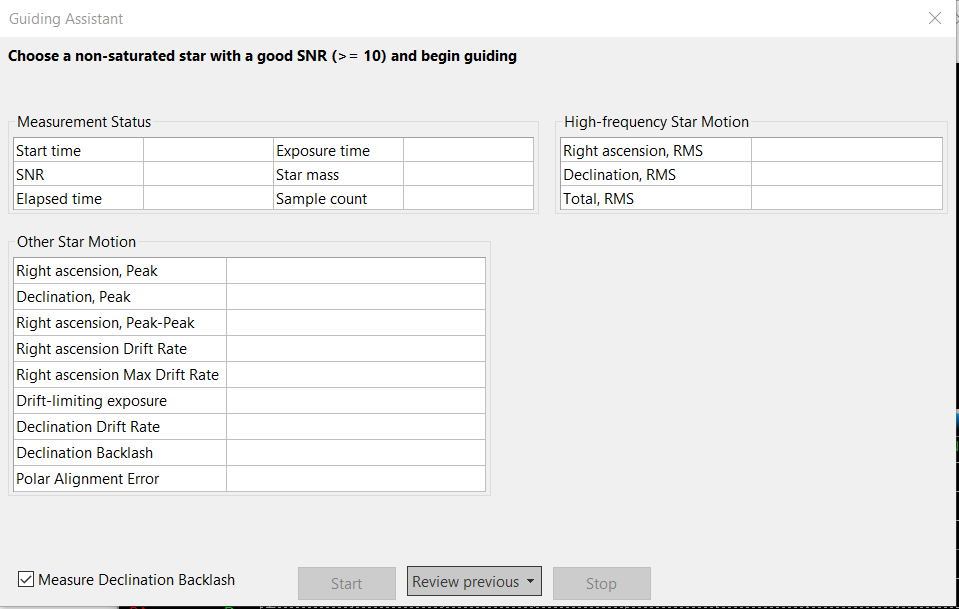The width and height of the screenshot is (959, 609).
Task: Open the Review previous dropdown arrow
Action: [530, 581]
